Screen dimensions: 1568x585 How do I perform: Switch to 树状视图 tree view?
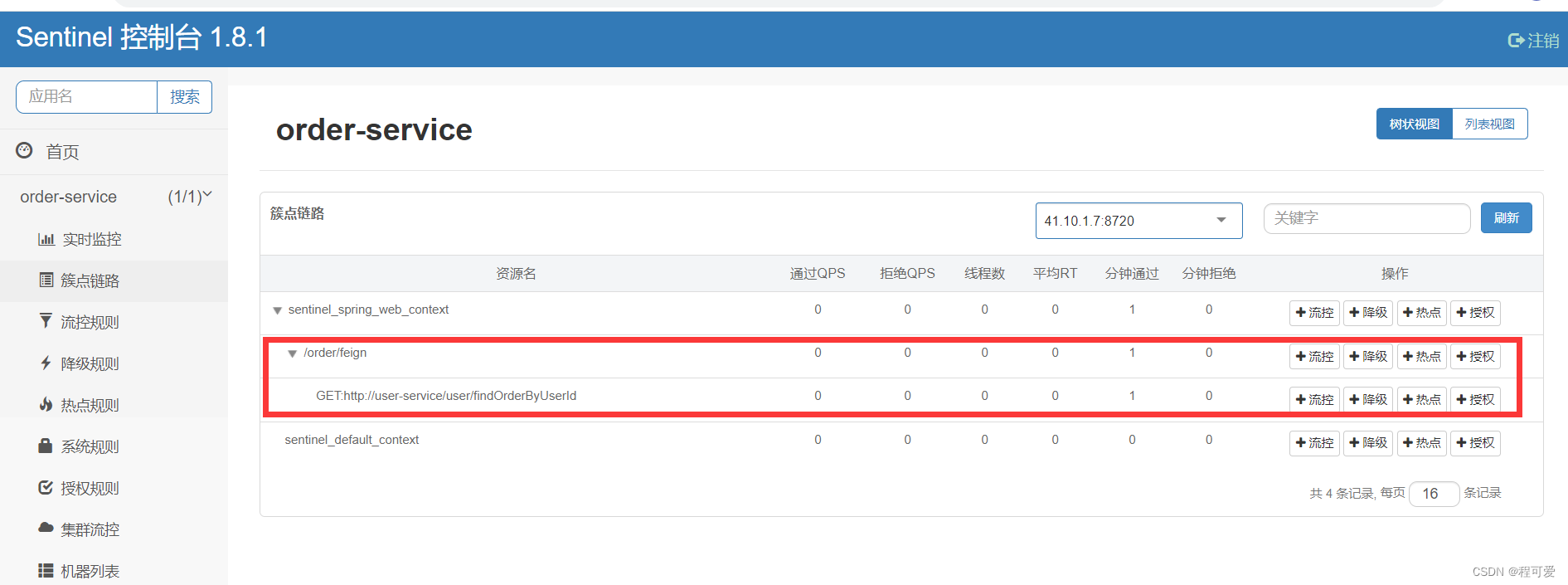1414,124
